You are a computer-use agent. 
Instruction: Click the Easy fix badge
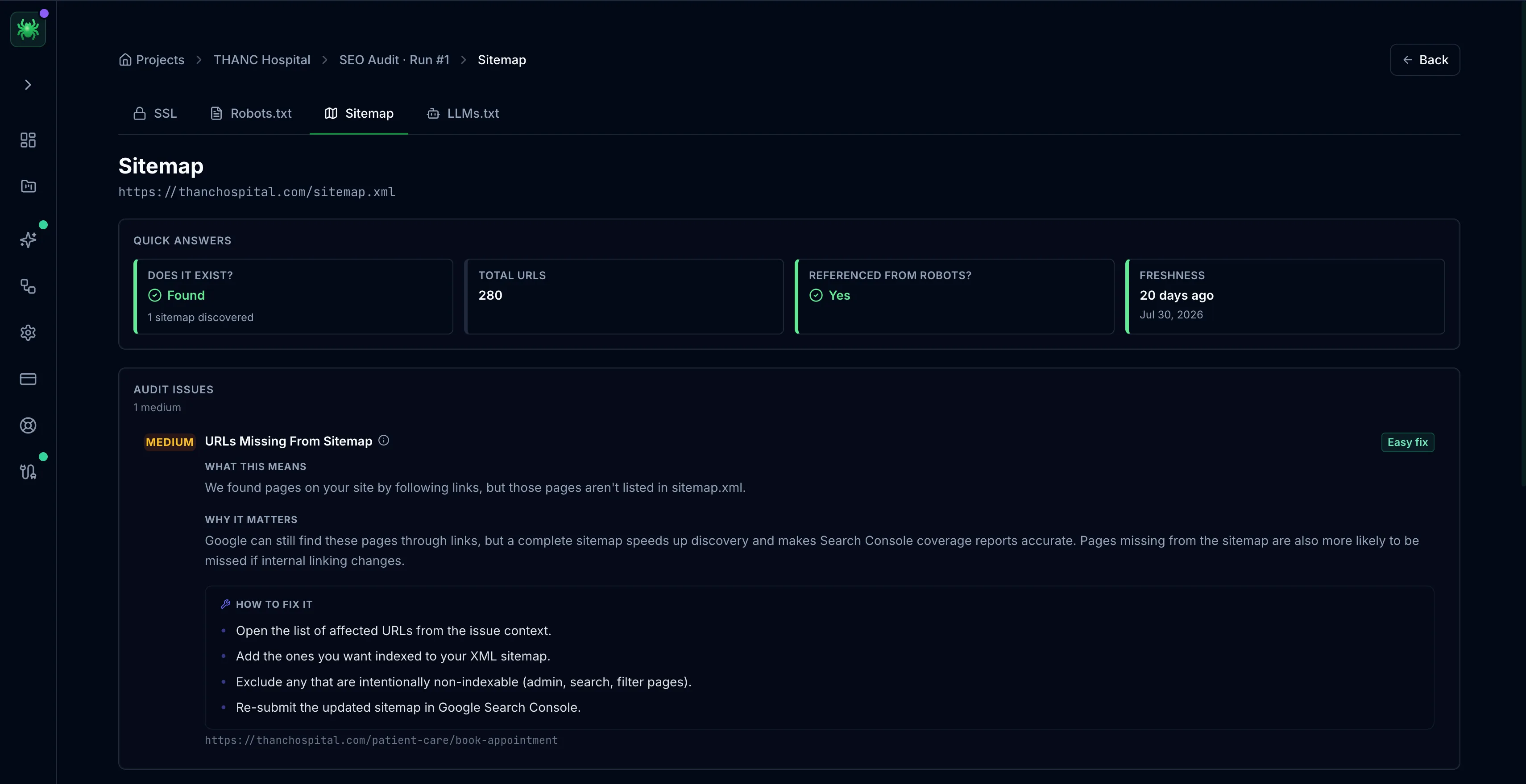point(1407,442)
